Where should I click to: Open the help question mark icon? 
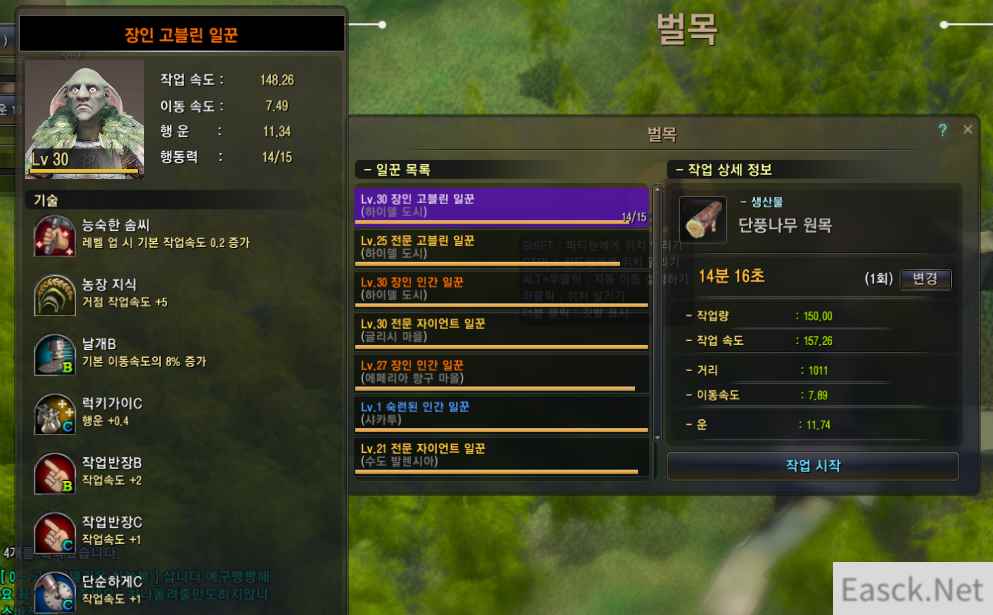[942, 130]
